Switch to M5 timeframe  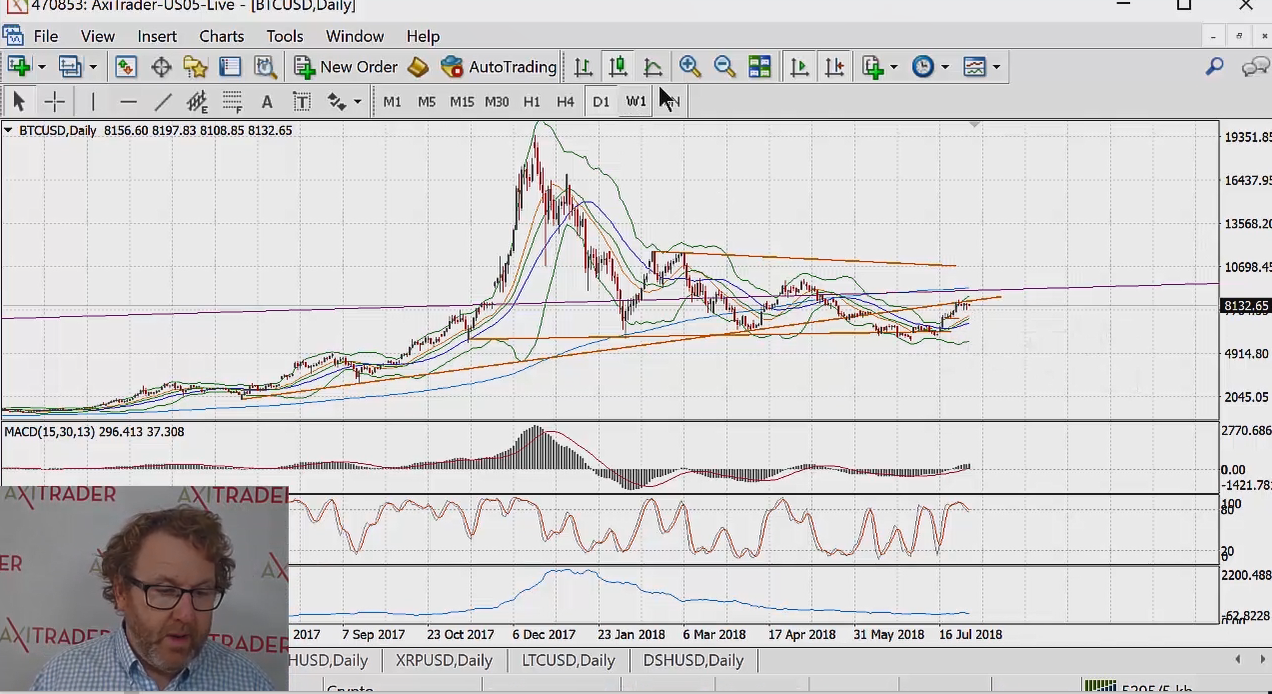coord(426,101)
